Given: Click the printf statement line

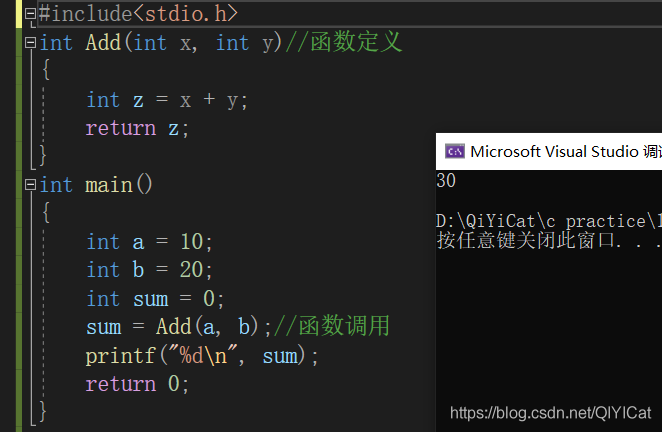Looking at the screenshot, I should coord(202,356).
